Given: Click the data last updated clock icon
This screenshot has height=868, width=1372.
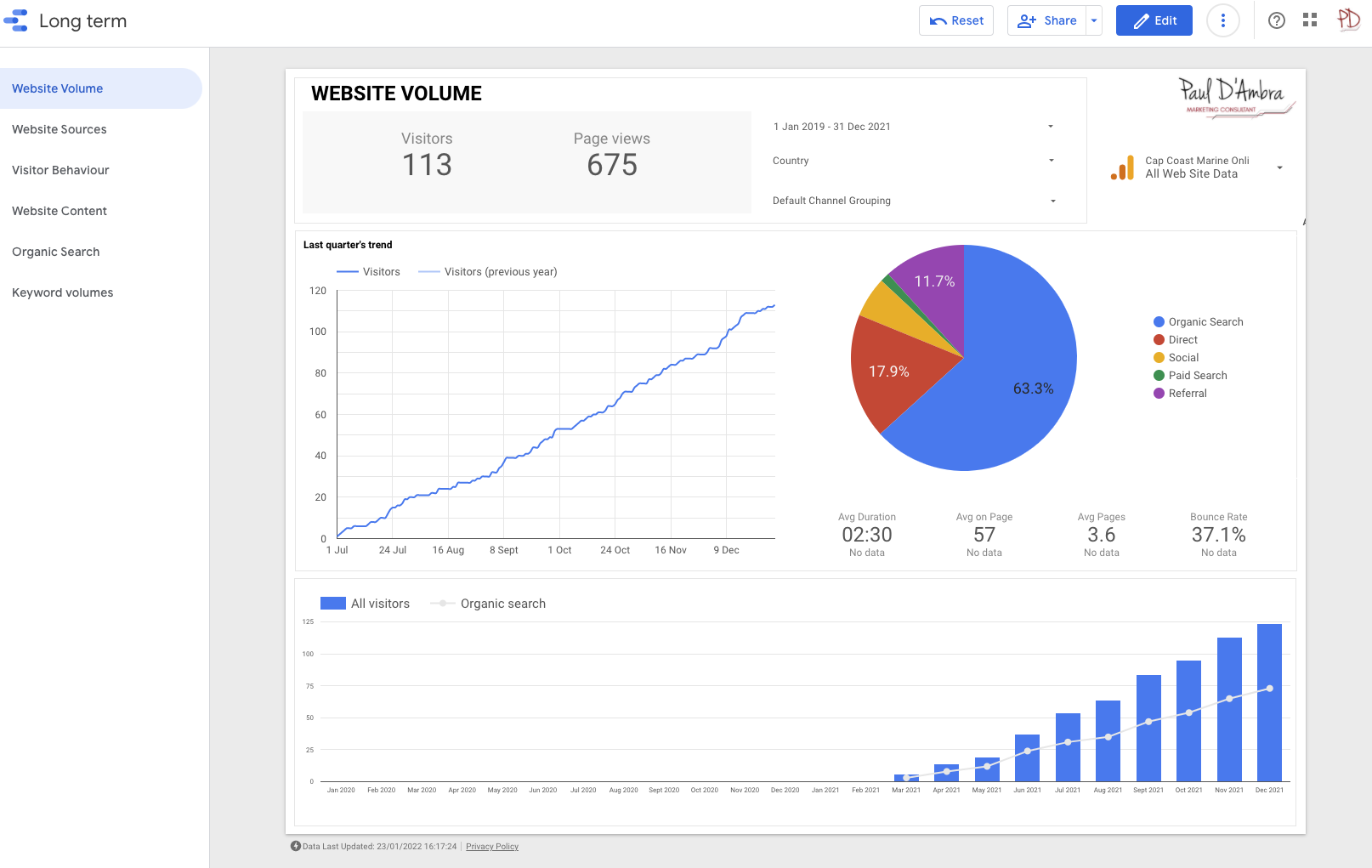Looking at the screenshot, I should point(296,846).
